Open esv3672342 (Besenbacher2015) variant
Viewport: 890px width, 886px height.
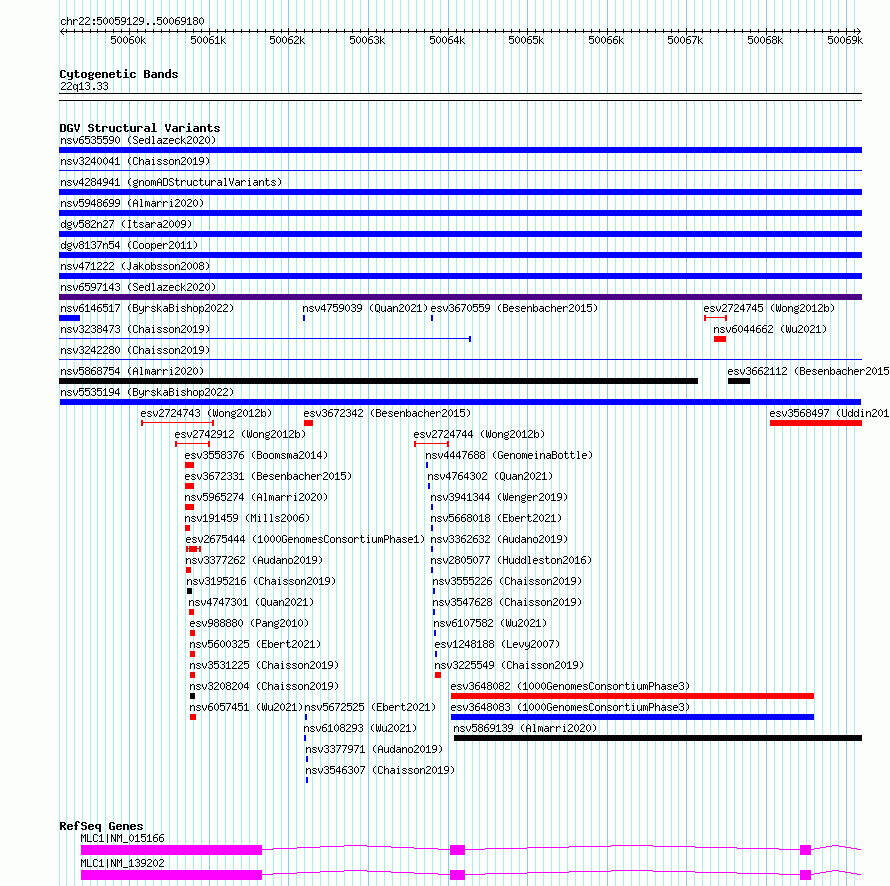pos(387,413)
